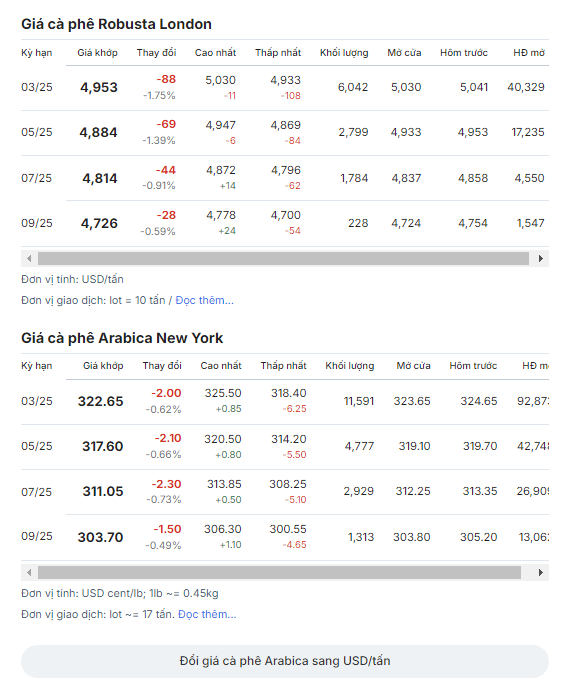Image resolution: width=570 pixels, height=684 pixels.
Task: Click 'Giá khớp' header in Robusta table
Action: click(98, 53)
